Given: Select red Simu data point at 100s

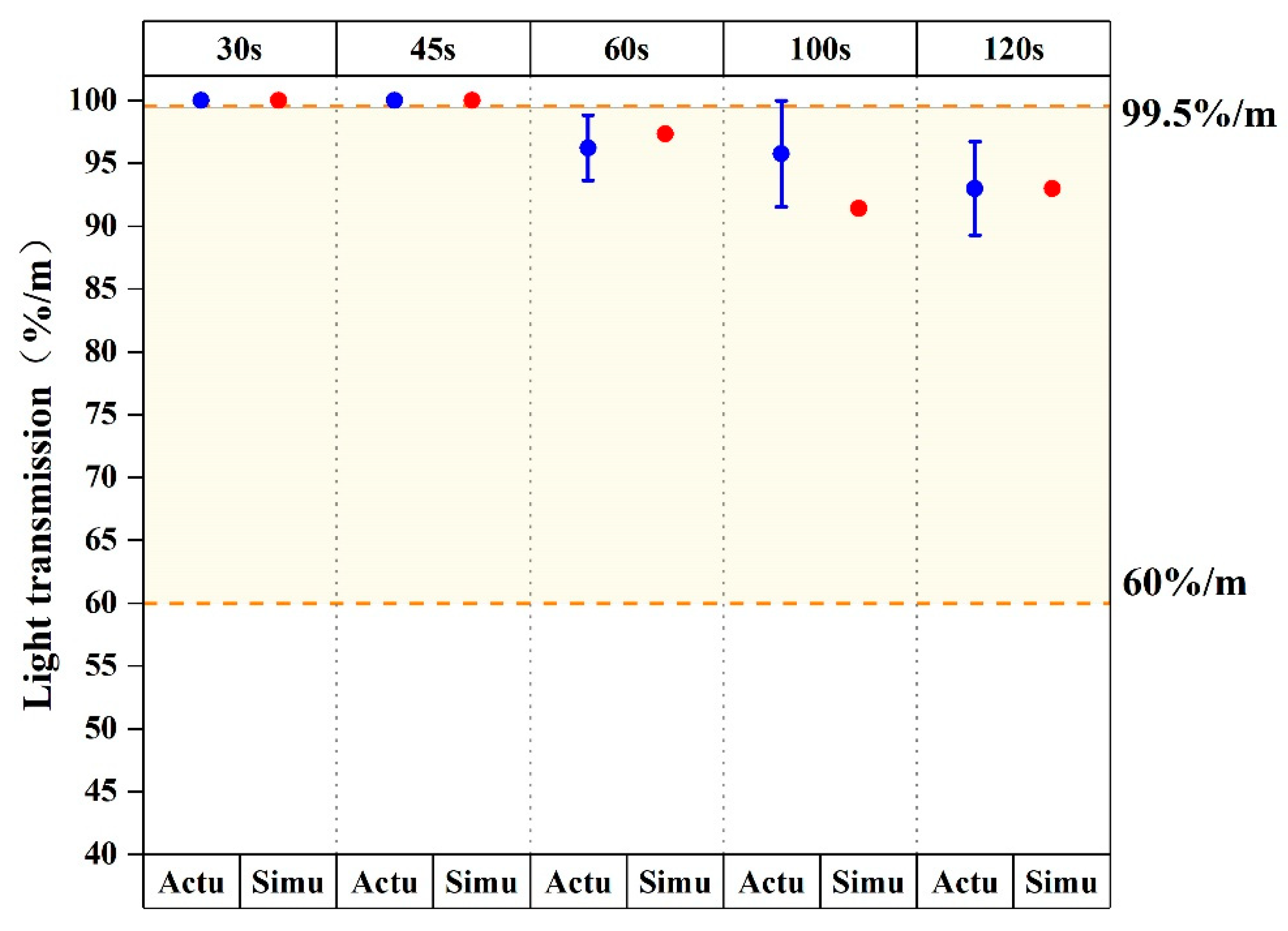Looking at the screenshot, I should [858, 208].
